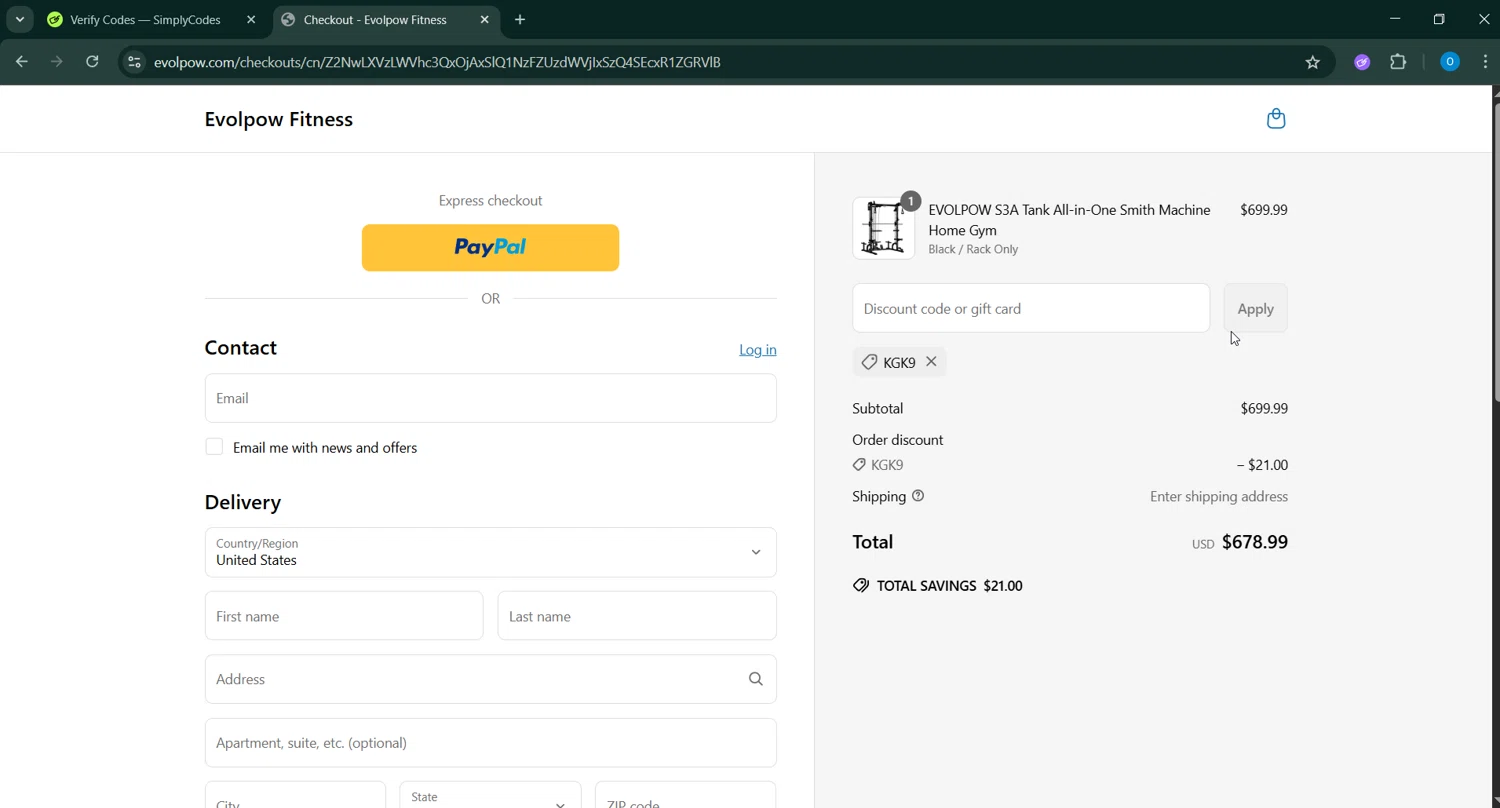Click the Subtotal $699.99 amount
Viewport: 1500px width, 808px height.
coord(1264,408)
